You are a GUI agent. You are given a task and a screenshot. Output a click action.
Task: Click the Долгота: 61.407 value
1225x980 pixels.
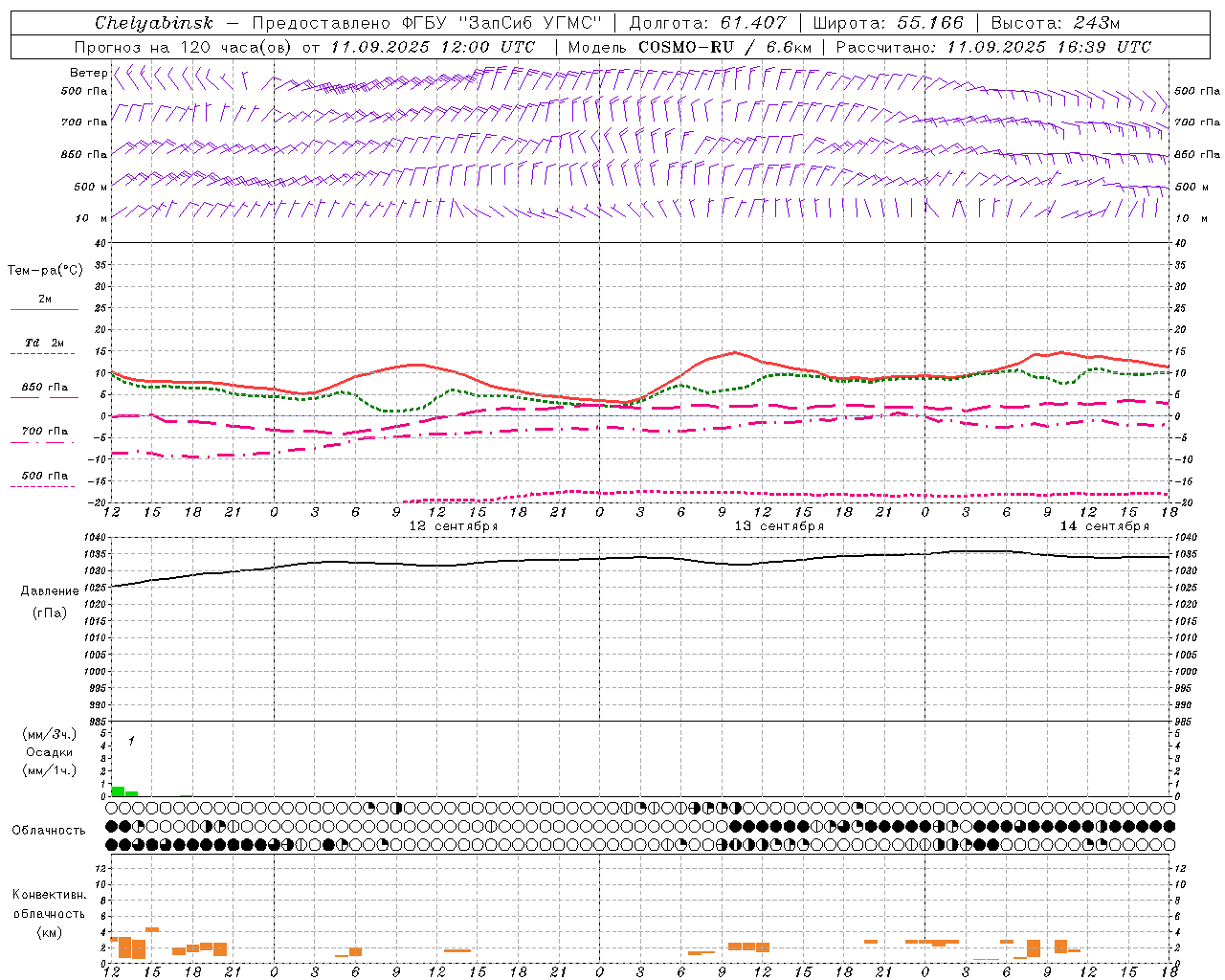[x=707, y=23]
